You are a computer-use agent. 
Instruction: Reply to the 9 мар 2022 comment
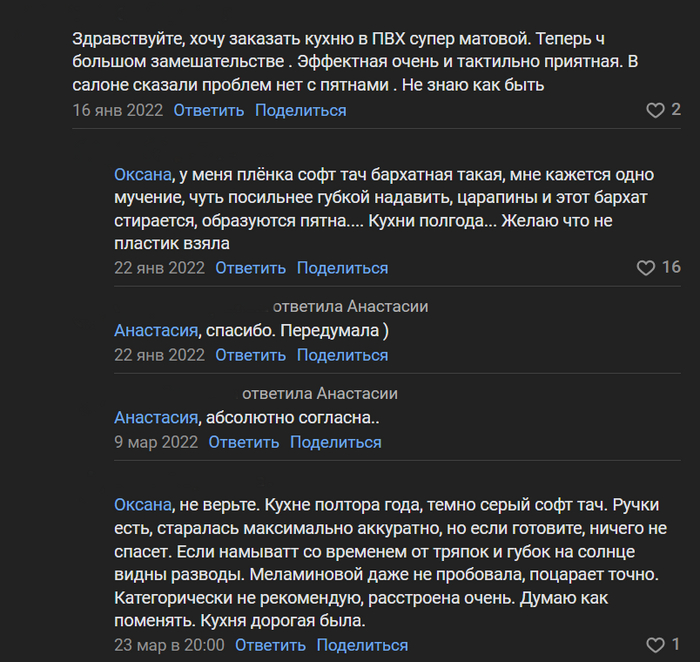coord(243,442)
